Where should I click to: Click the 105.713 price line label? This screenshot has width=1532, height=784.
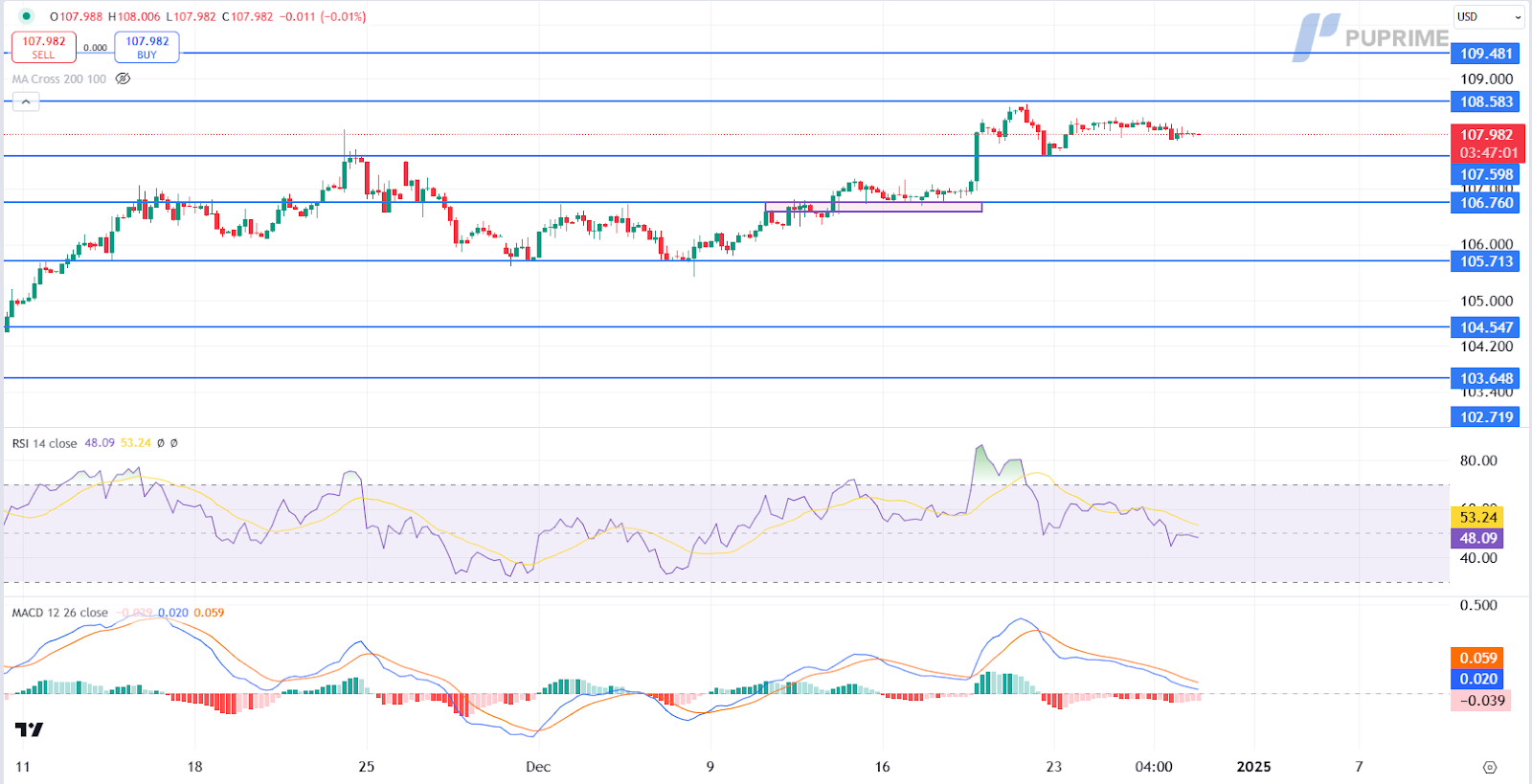(x=1485, y=261)
